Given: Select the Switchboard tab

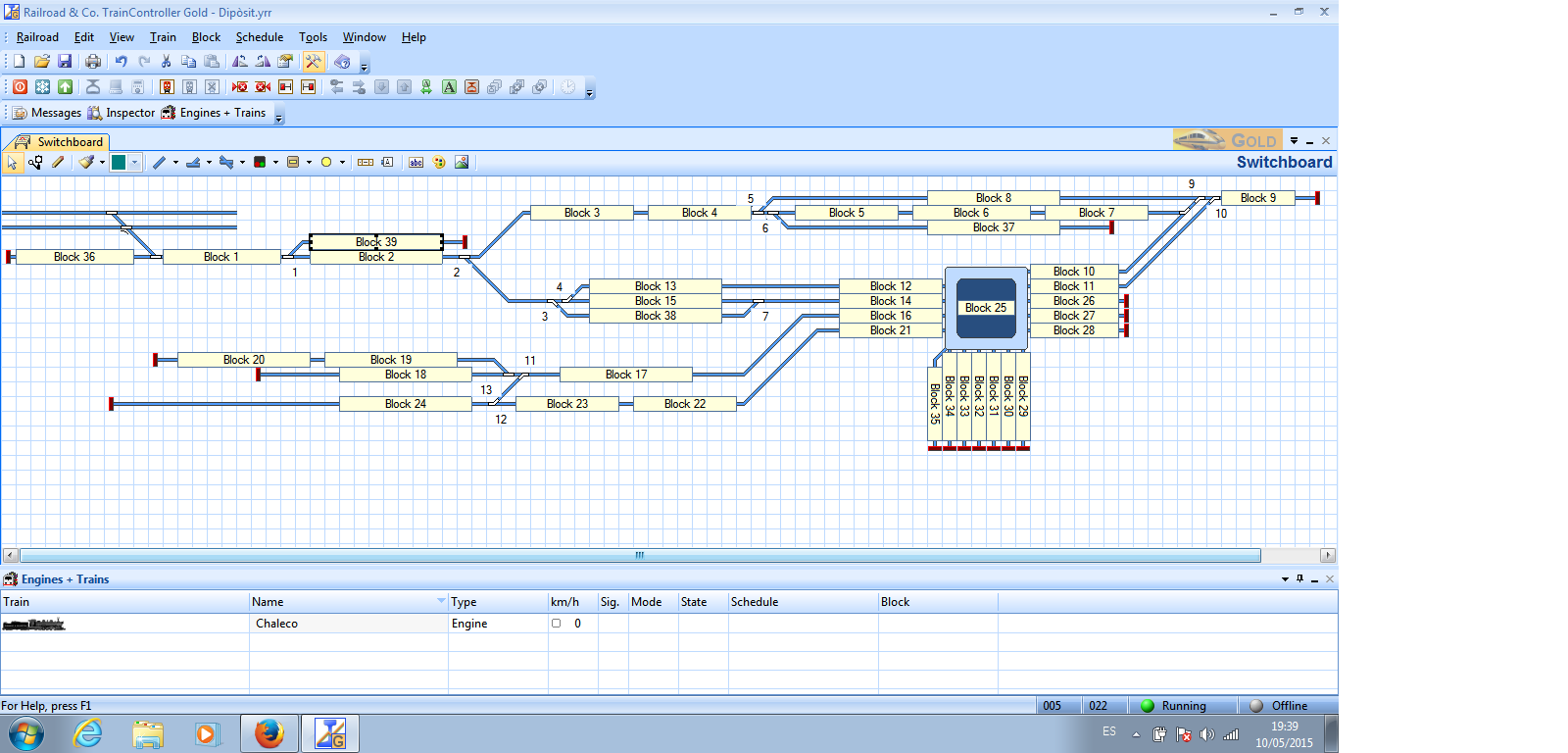Looking at the screenshot, I should [x=59, y=142].
